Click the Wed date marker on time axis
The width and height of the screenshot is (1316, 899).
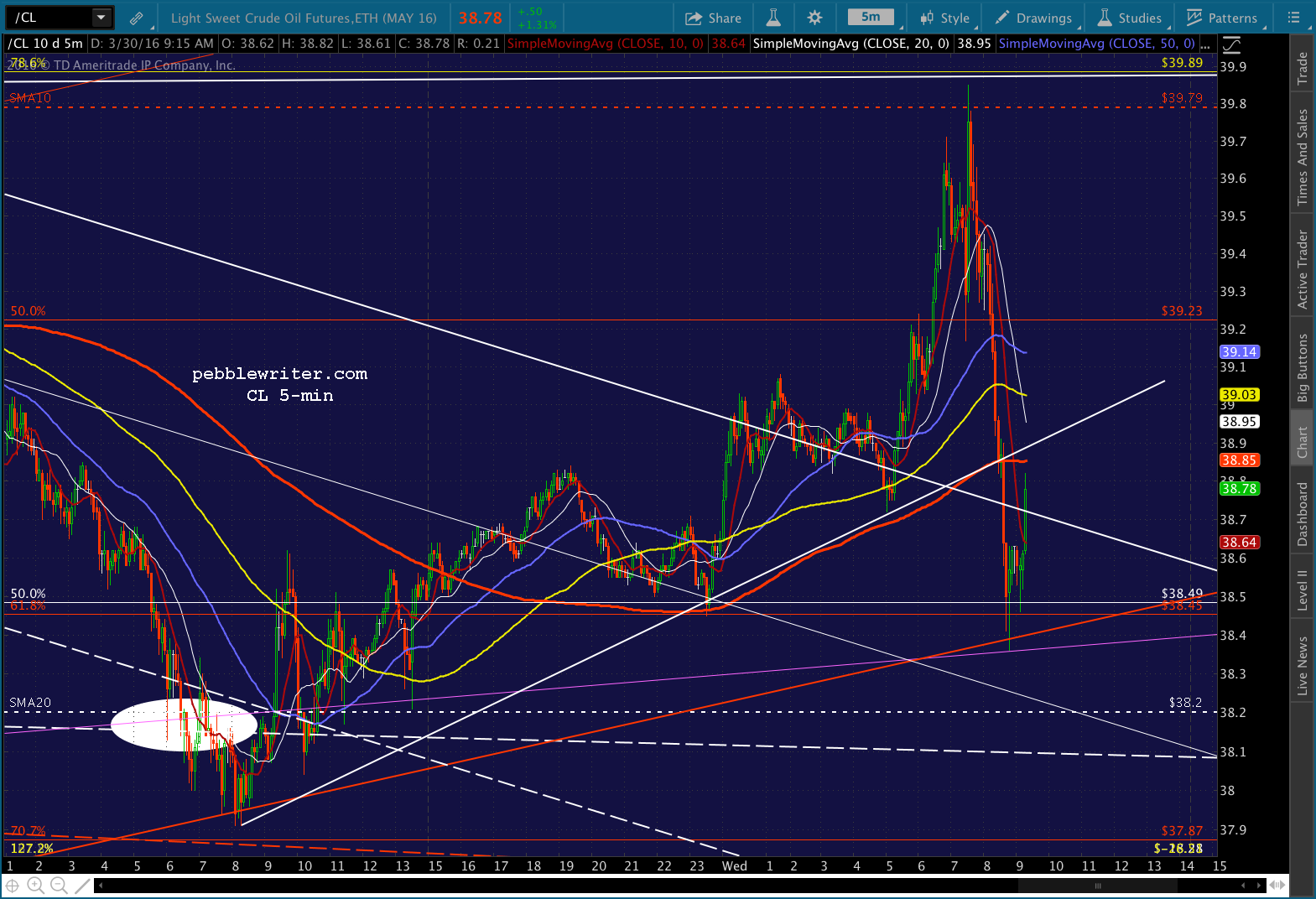tap(734, 866)
